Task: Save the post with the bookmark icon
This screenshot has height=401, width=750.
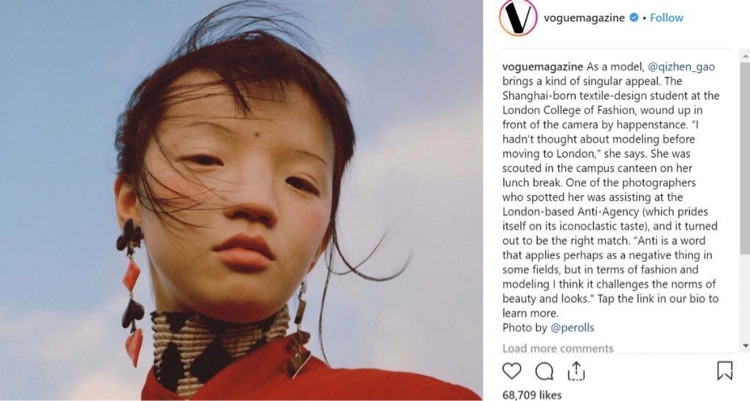Action: point(725,370)
